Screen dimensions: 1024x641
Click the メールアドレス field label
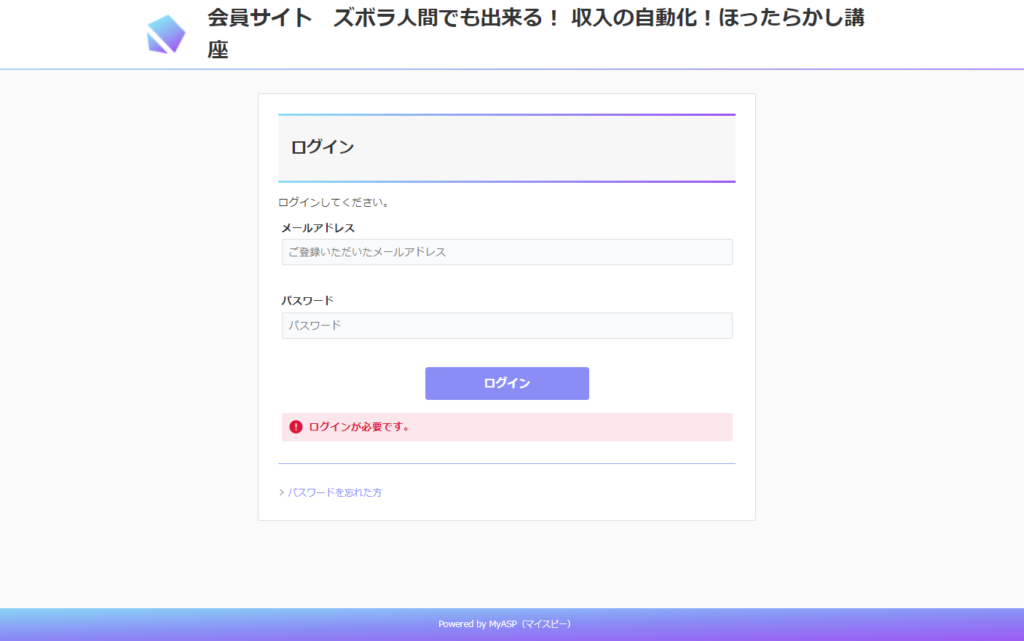click(x=318, y=228)
